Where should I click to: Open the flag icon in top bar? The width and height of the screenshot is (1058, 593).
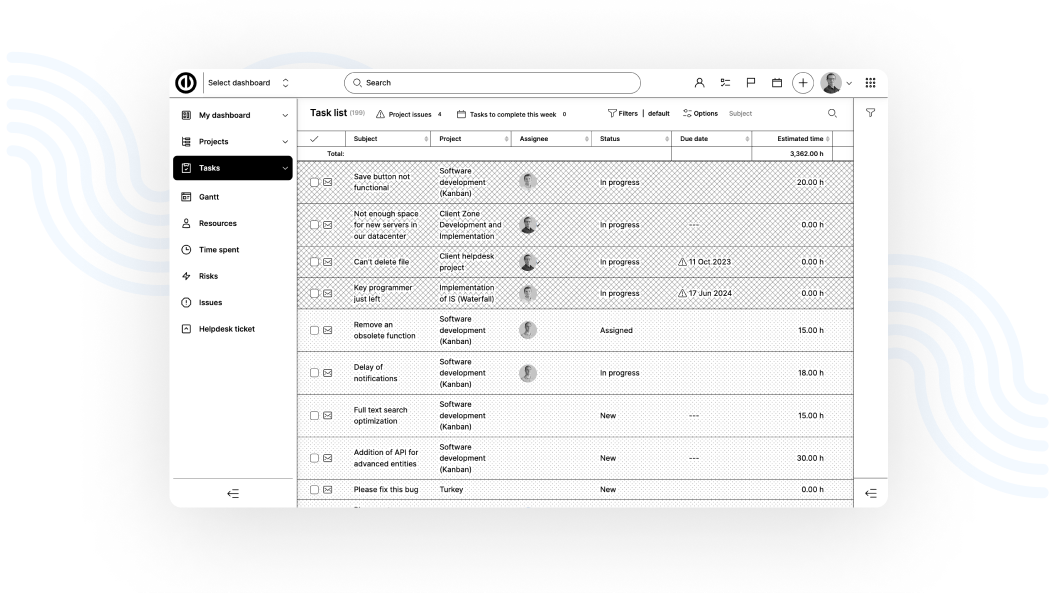point(750,83)
